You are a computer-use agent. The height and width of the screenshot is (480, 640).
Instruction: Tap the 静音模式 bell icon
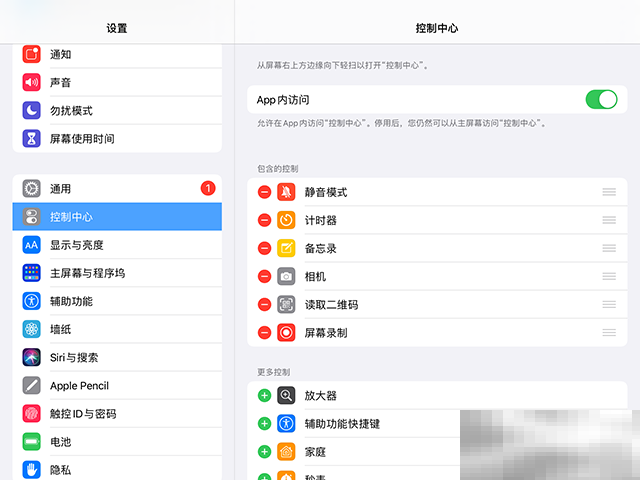[286, 192]
